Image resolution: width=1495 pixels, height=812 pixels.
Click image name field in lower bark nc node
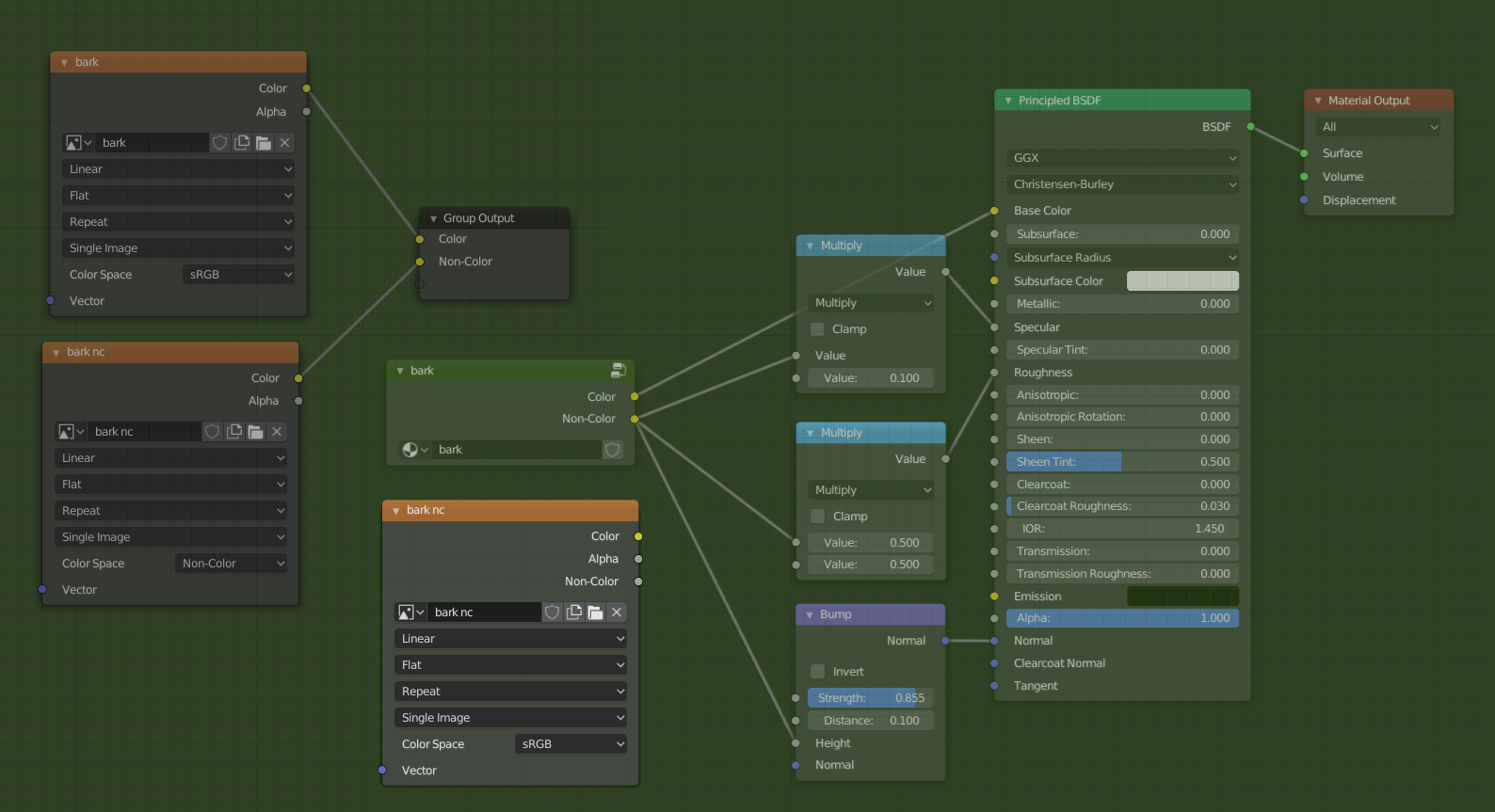(485, 613)
